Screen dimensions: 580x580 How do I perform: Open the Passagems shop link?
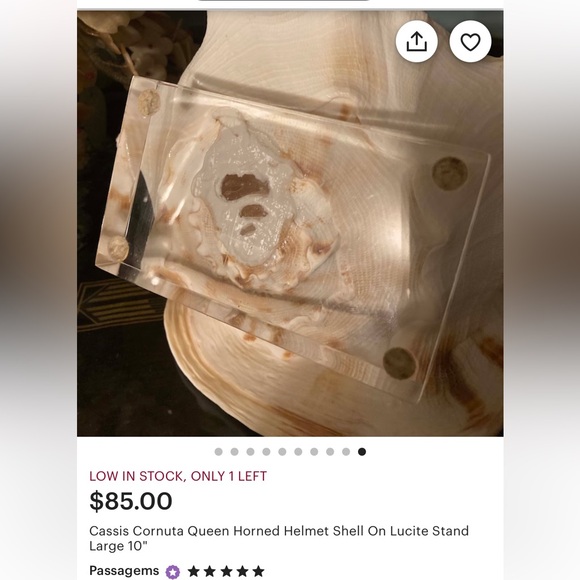[124, 571]
